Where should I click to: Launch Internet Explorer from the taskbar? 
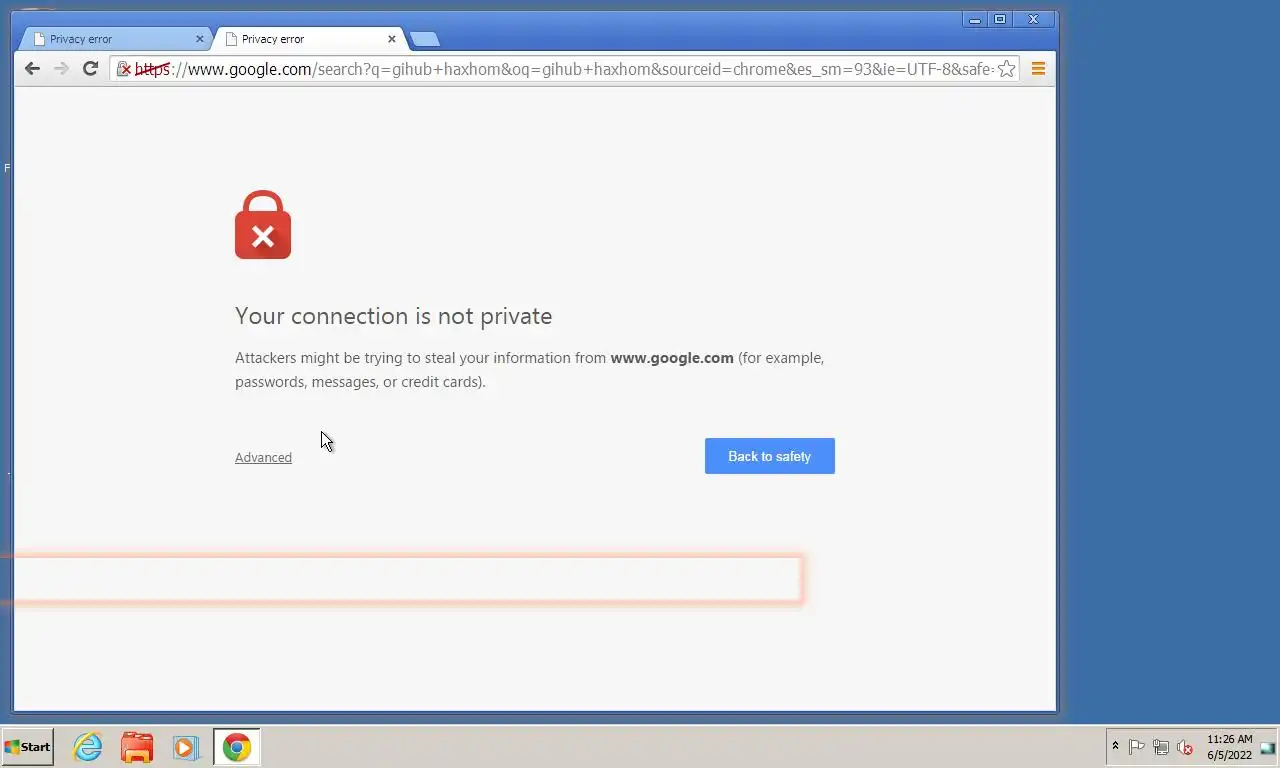click(88, 747)
